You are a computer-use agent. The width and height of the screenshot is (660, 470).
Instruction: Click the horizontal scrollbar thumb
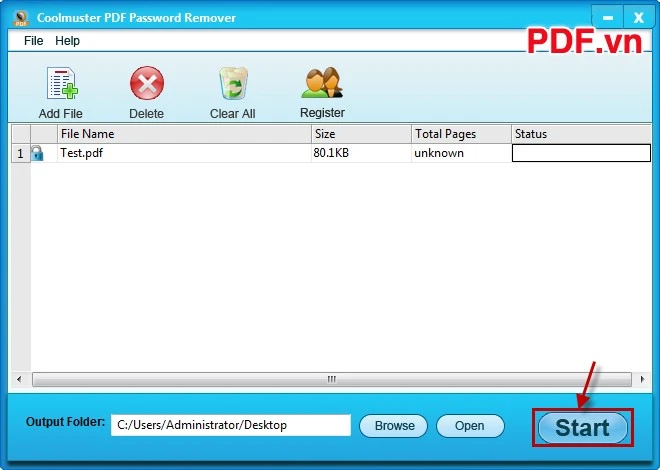[332, 379]
